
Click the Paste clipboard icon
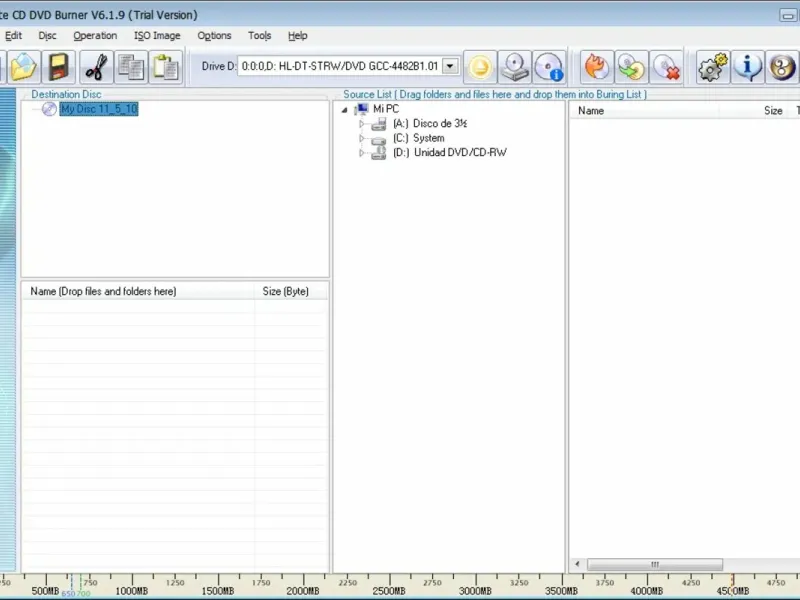(x=166, y=67)
